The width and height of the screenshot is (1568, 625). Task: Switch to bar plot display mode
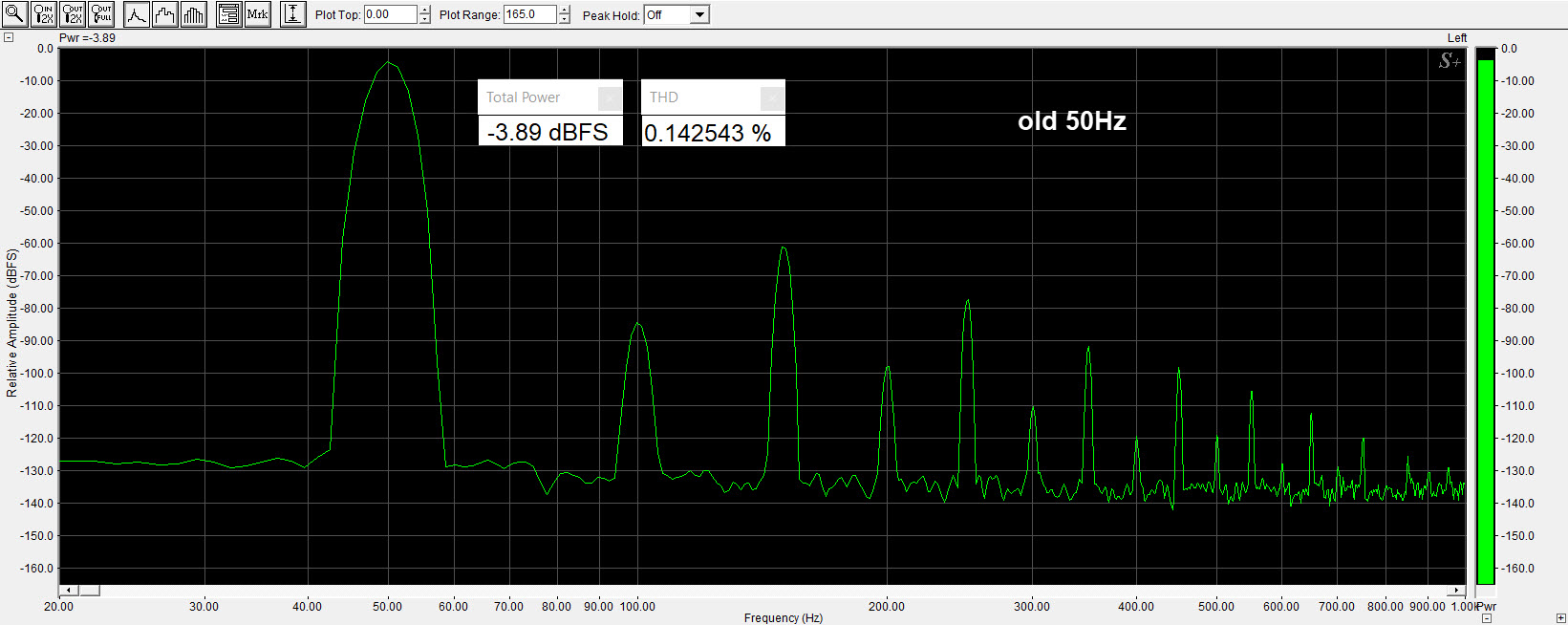pyautogui.click(x=194, y=14)
